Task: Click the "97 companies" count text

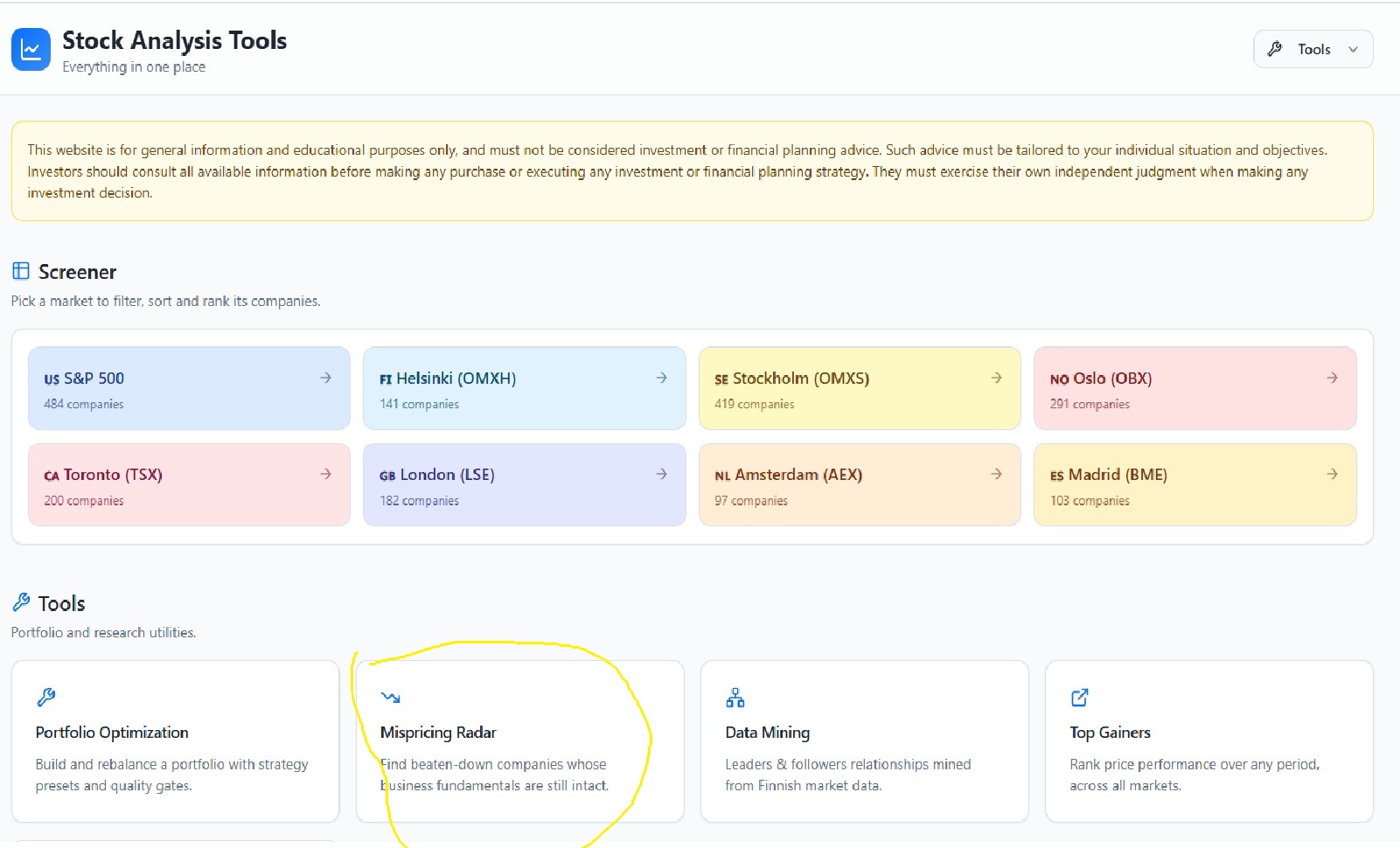Action: pyautogui.click(x=751, y=501)
